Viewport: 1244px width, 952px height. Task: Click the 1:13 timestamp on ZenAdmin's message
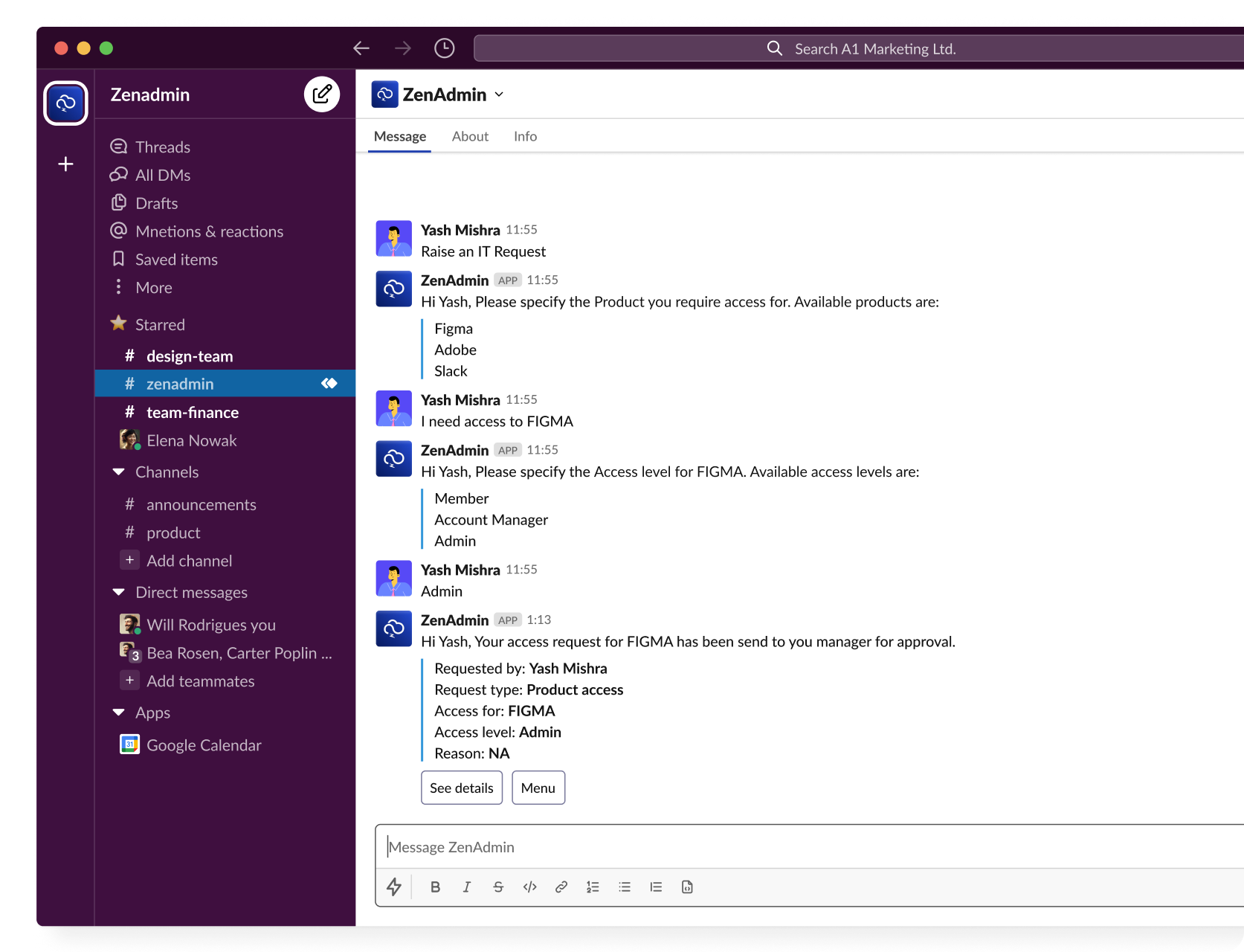[x=539, y=620]
